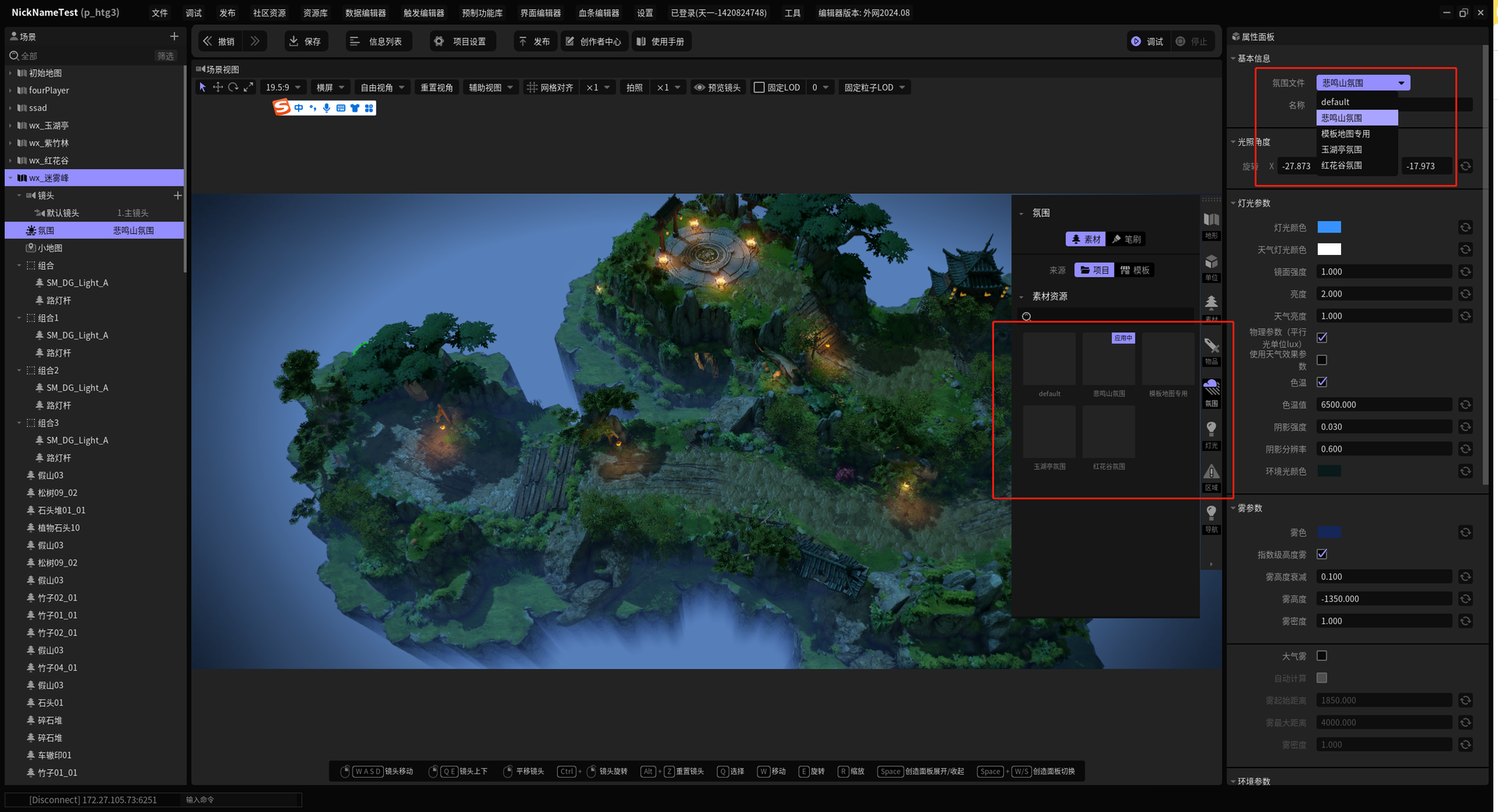
Task: Add a camera using the 镜头 plus icon
Action: point(177,195)
